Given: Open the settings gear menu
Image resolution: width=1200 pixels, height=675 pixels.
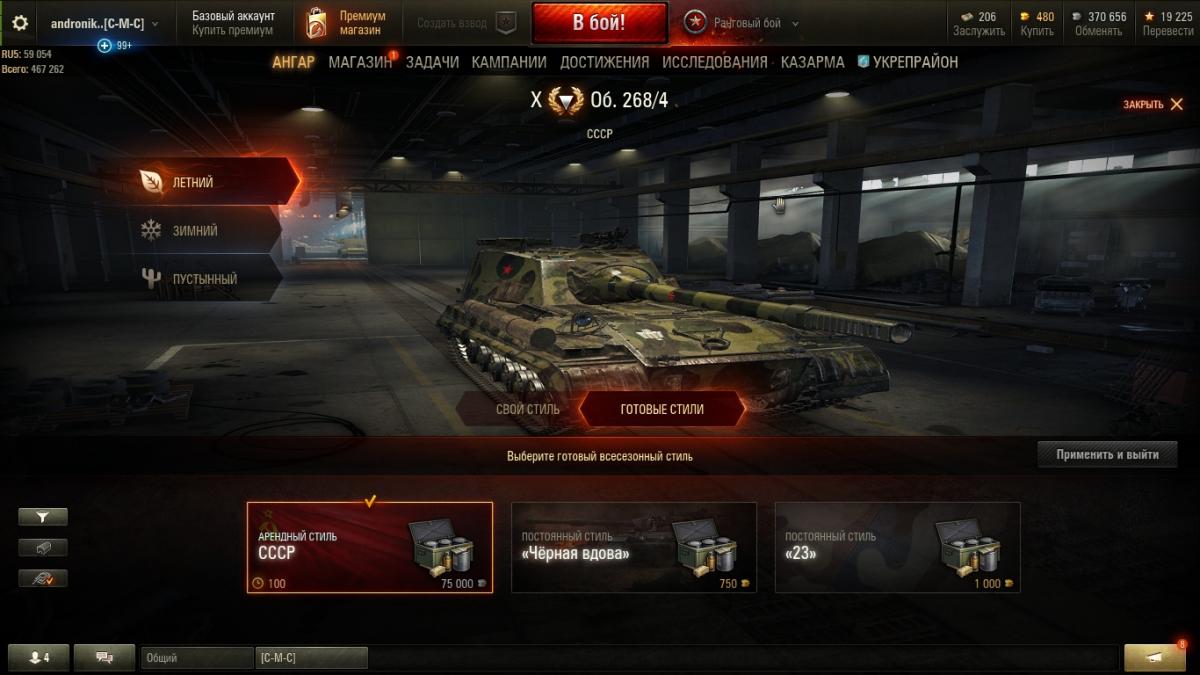Looking at the screenshot, I should point(20,22).
